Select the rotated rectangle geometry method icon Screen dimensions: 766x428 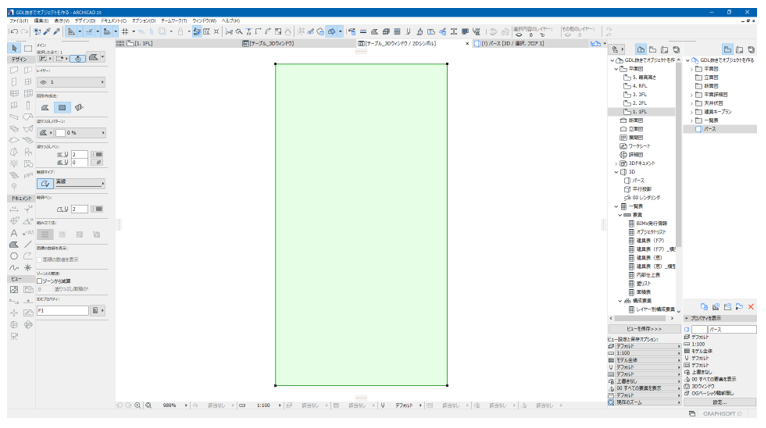(x=79, y=107)
